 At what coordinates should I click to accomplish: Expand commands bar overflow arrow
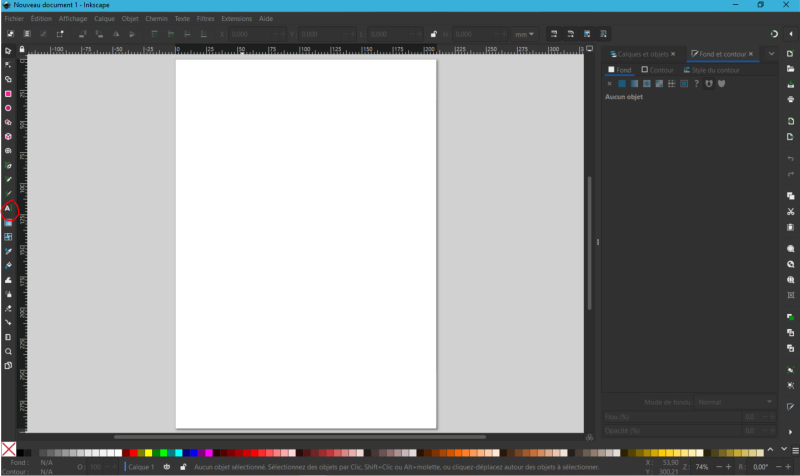790,432
